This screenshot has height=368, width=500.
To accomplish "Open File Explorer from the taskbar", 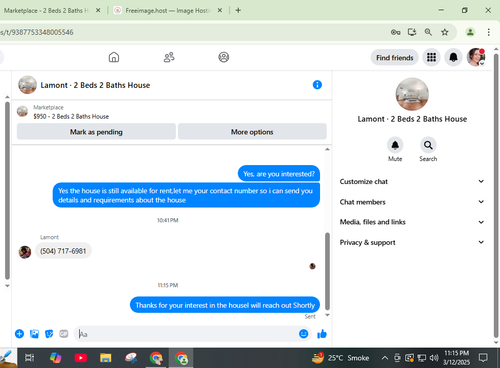I will [106, 358].
